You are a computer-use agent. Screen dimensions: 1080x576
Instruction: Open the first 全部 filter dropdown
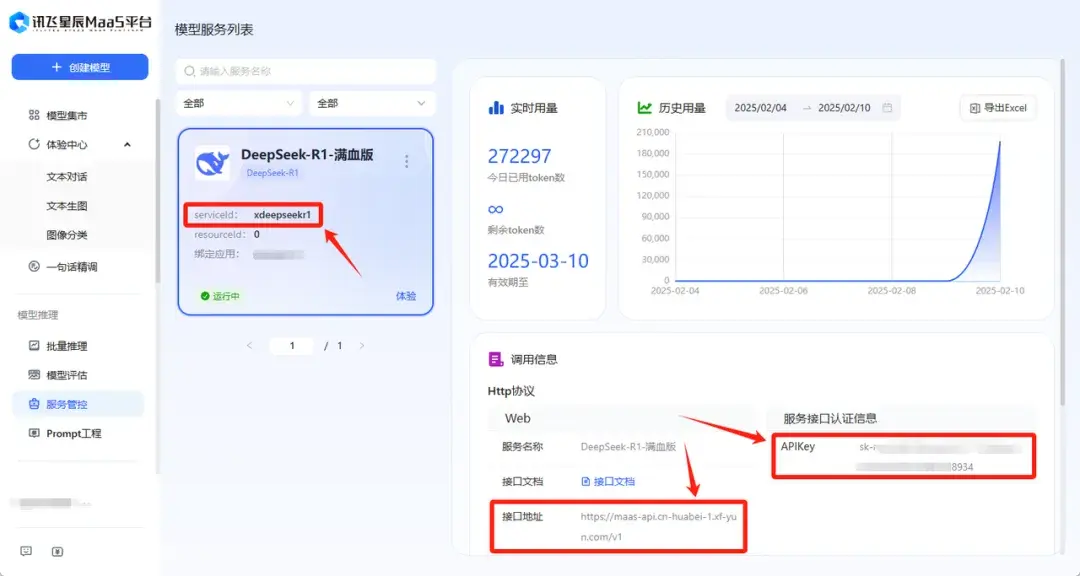(x=239, y=103)
